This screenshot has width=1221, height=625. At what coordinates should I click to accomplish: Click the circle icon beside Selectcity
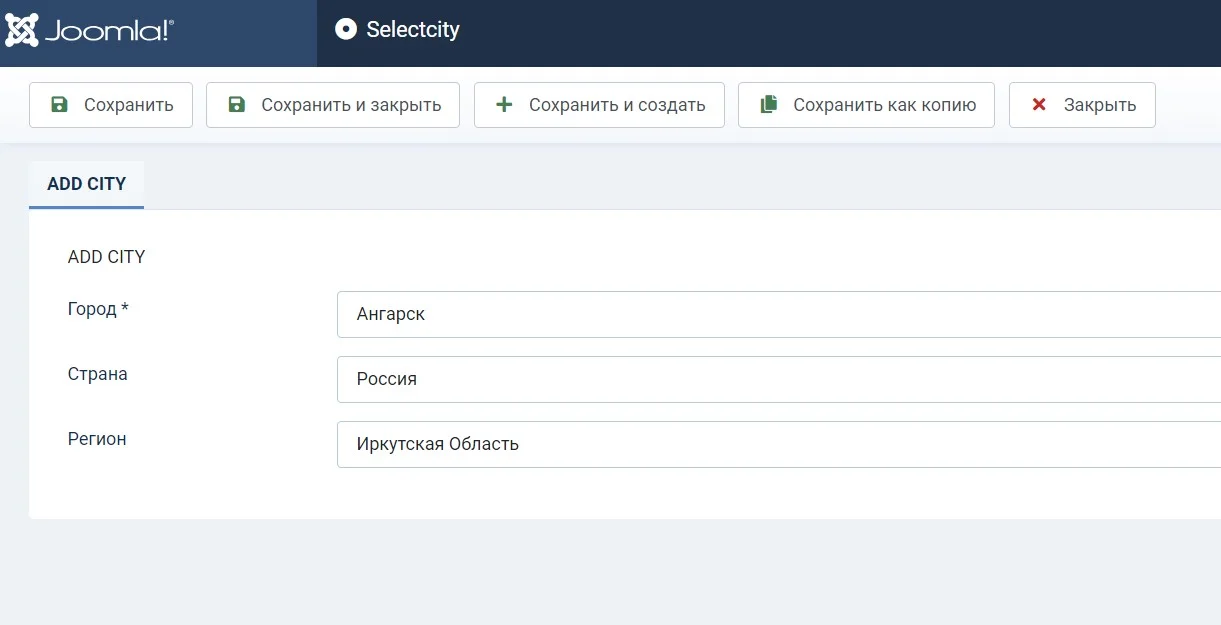click(346, 30)
